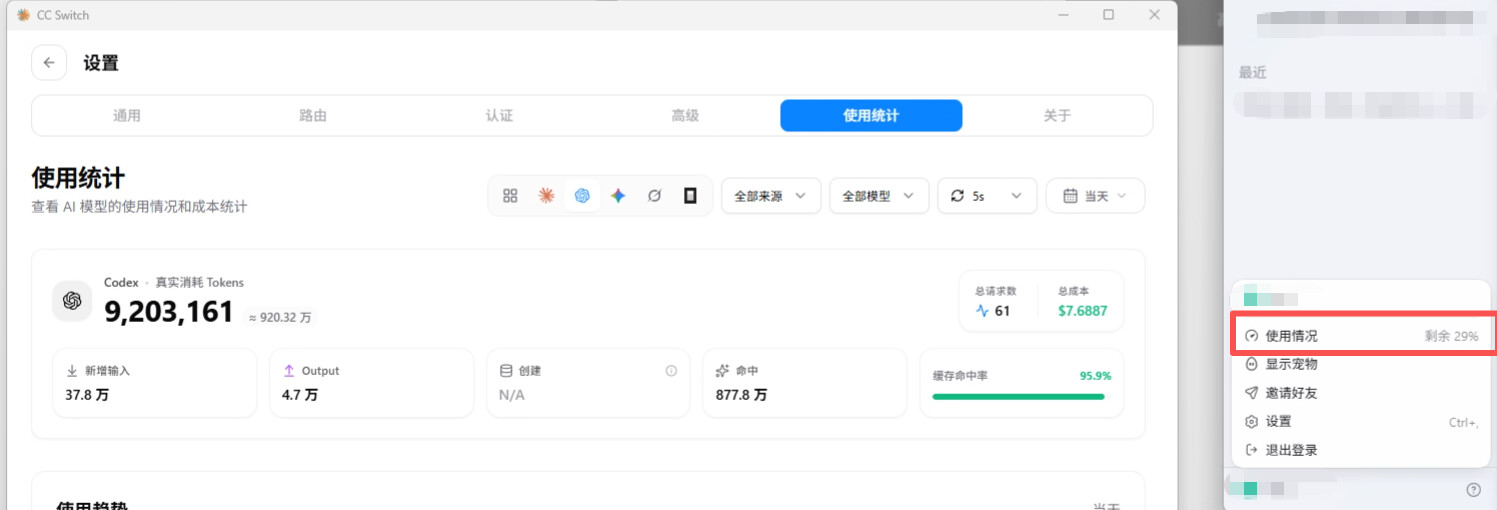
Task: Select the black square app filter icon
Action: point(690,196)
